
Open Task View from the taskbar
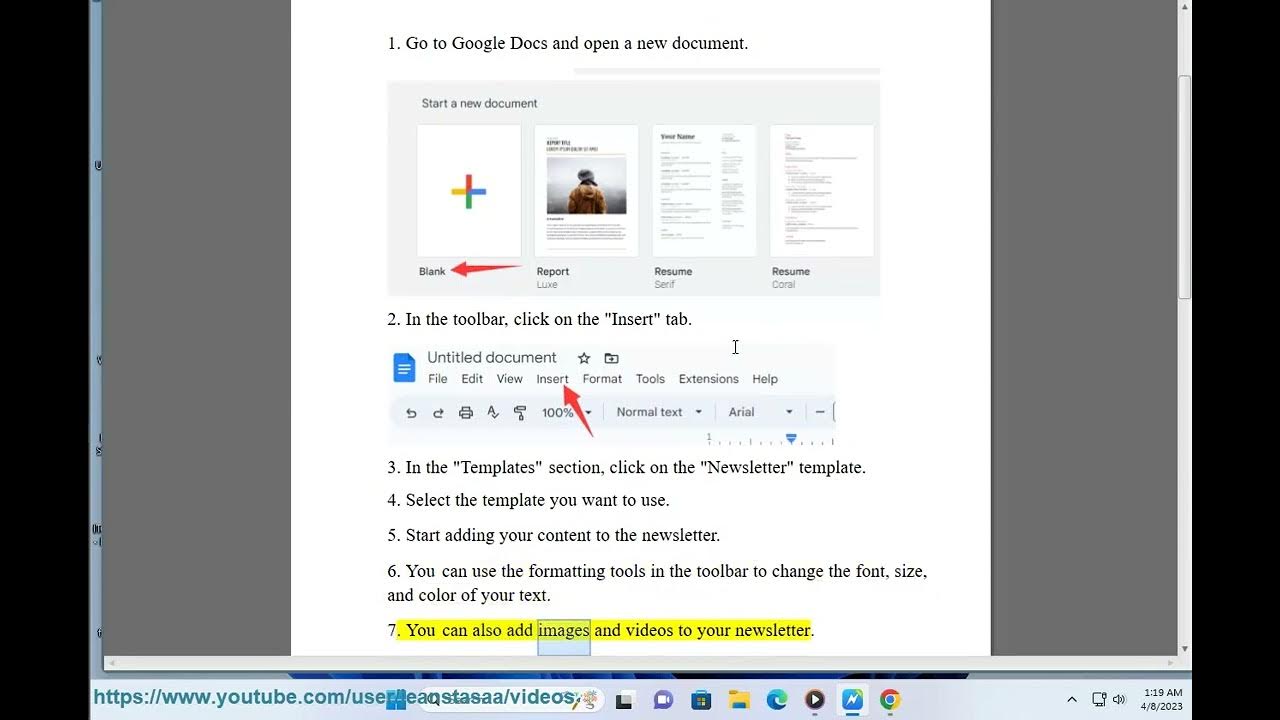625,700
